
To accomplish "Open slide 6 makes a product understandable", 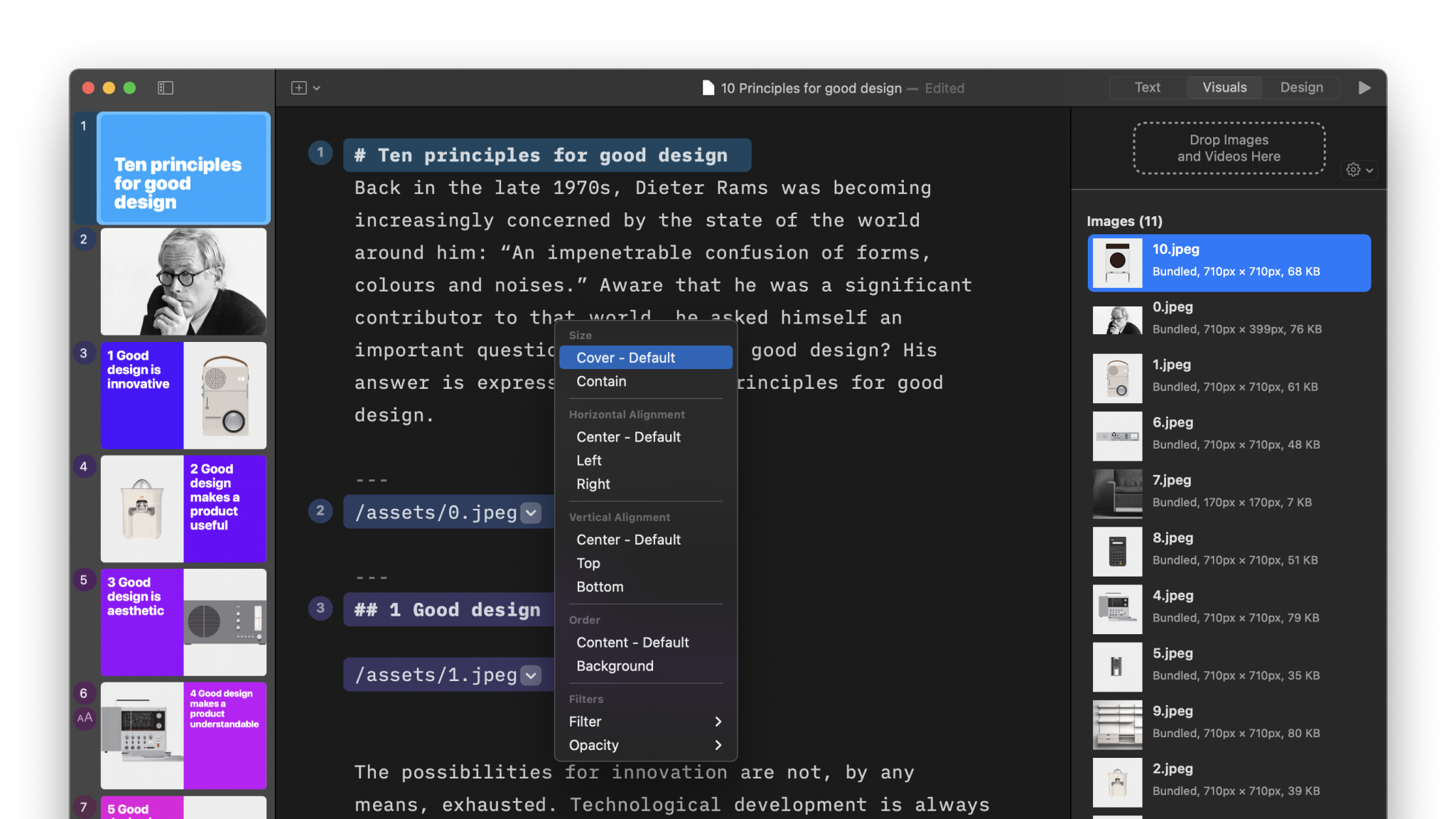I will [183, 736].
